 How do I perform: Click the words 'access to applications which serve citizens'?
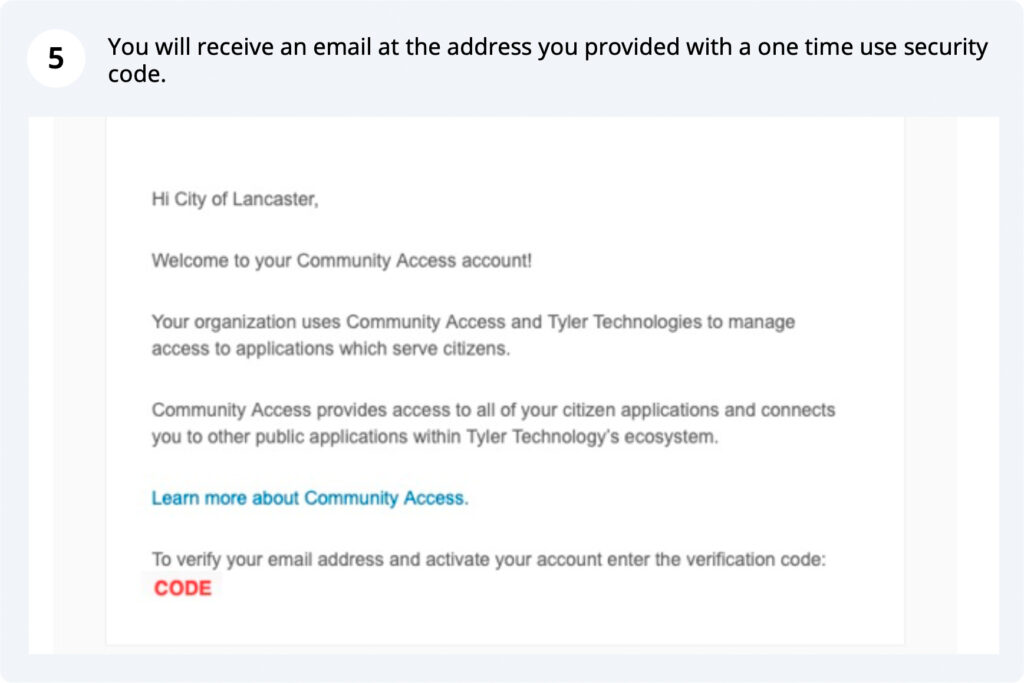pyautogui.click(x=330, y=349)
